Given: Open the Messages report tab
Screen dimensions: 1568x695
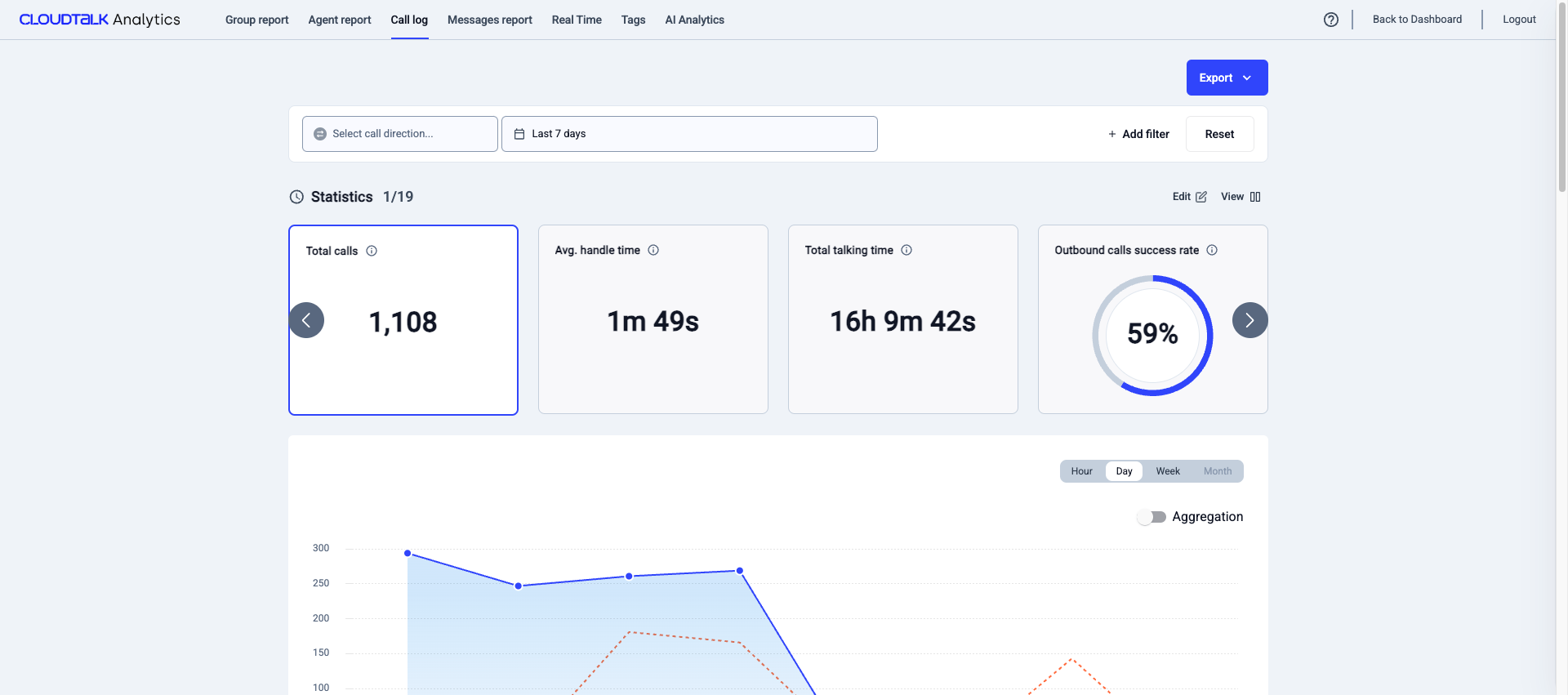Looking at the screenshot, I should (490, 20).
